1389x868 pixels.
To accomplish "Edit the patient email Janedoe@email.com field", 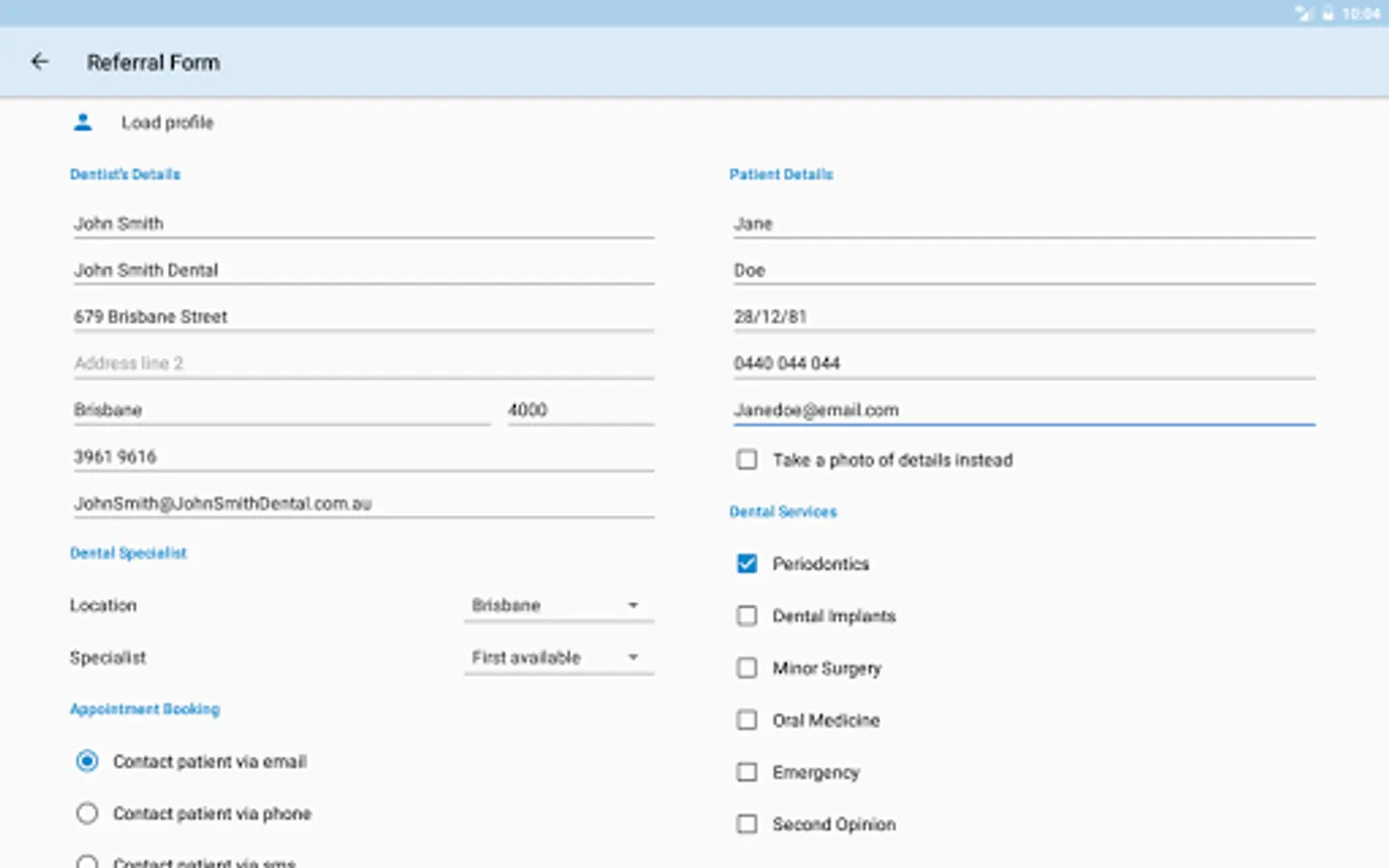I will [x=1022, y=410].
